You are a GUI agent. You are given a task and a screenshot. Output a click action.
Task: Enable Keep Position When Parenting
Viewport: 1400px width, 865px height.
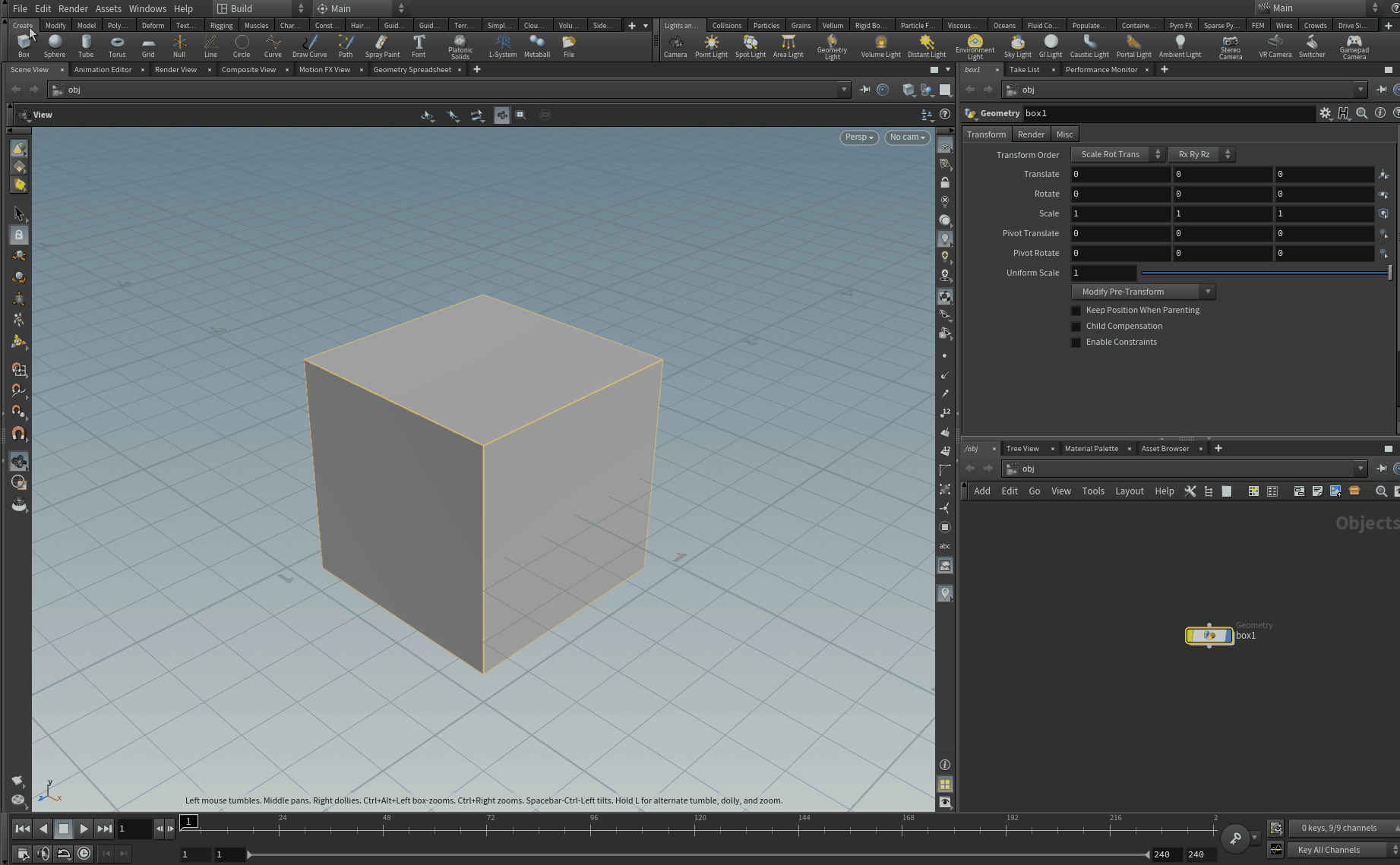pyautogui.click(x=1076, y=311)
